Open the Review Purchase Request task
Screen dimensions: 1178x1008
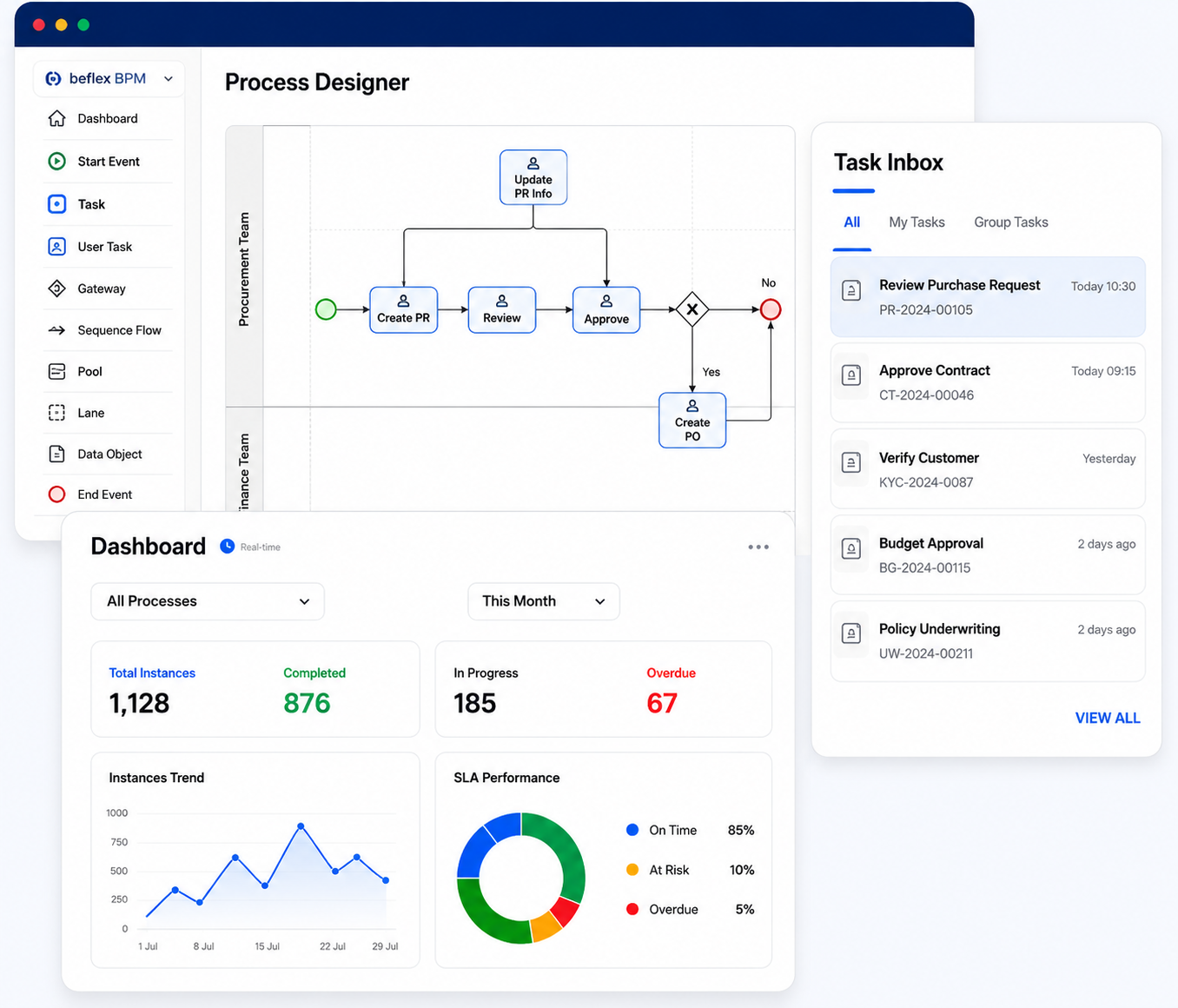988,297
